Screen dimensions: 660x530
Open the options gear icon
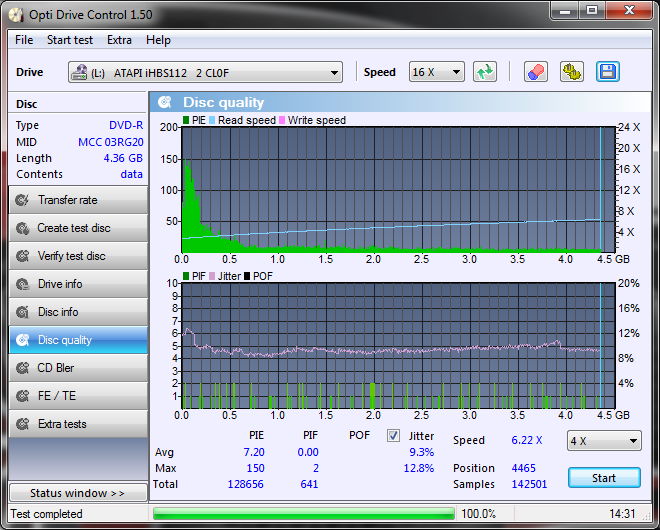tap(572, 72)
